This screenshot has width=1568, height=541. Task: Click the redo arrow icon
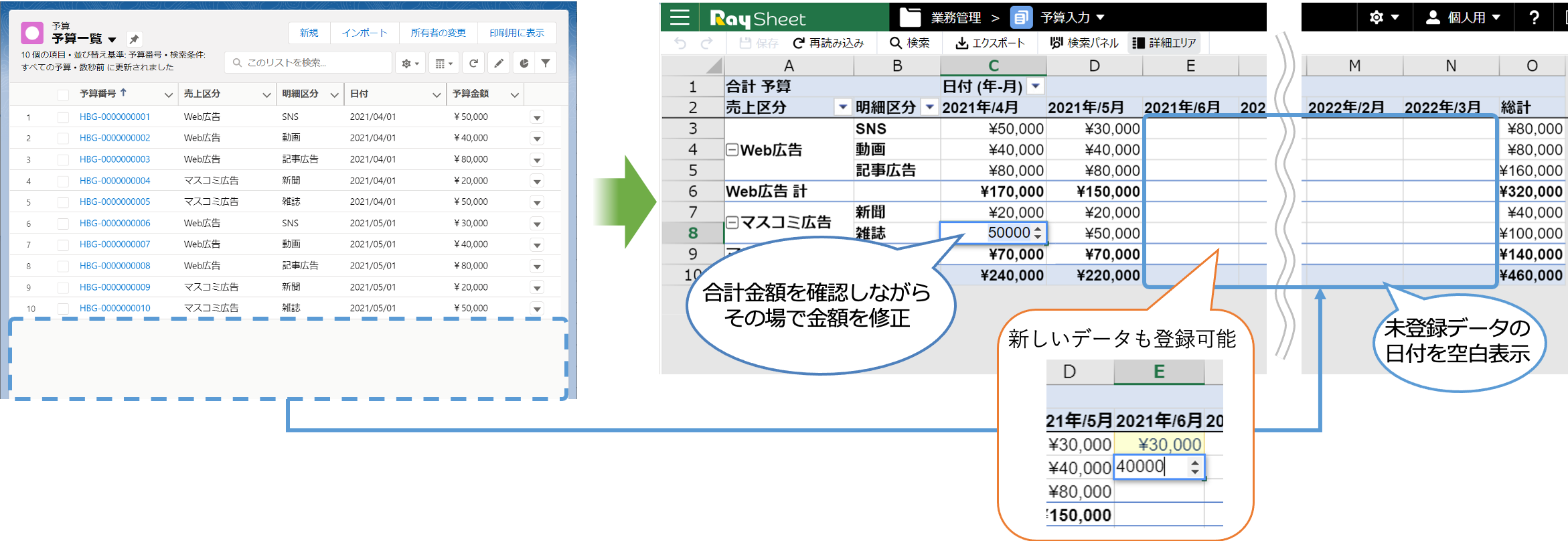coord(706,44)
